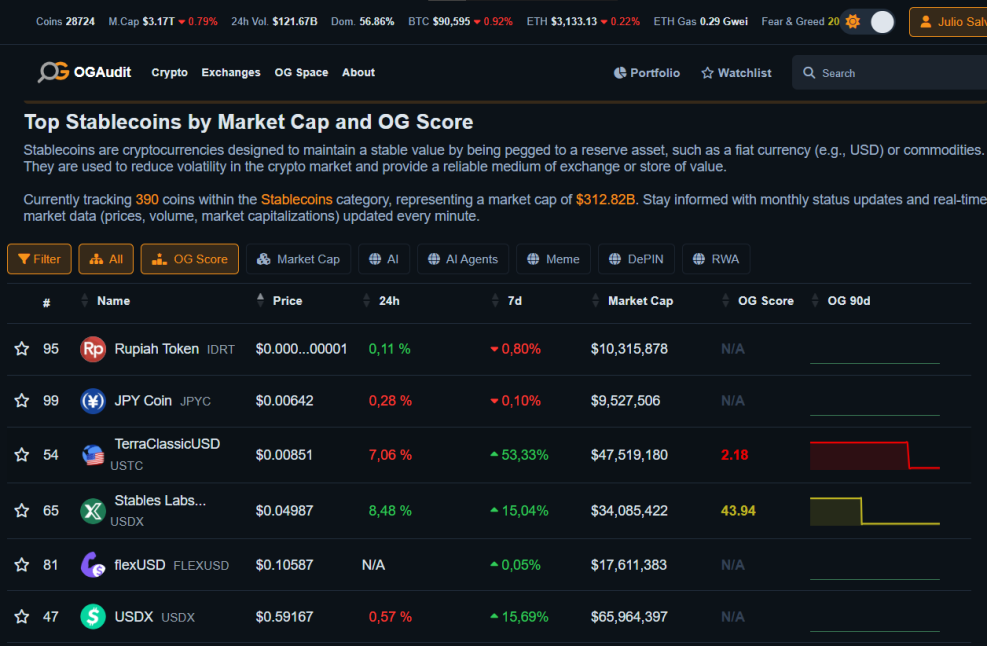
Task: Click the search magnifier icon
Action: [809, 73]
